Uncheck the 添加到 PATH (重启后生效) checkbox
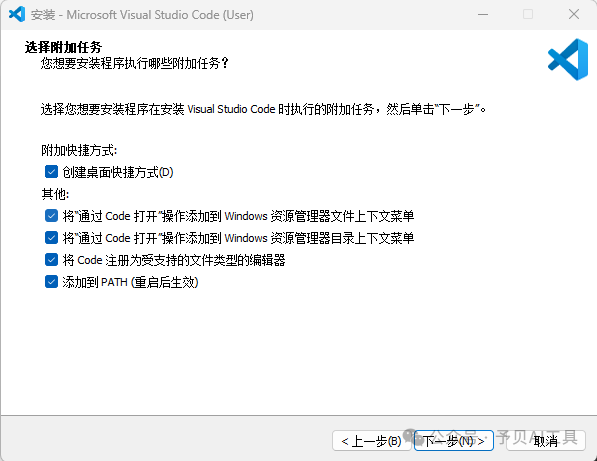The width and height of the screenshot is (597, 461). (51, 282)
